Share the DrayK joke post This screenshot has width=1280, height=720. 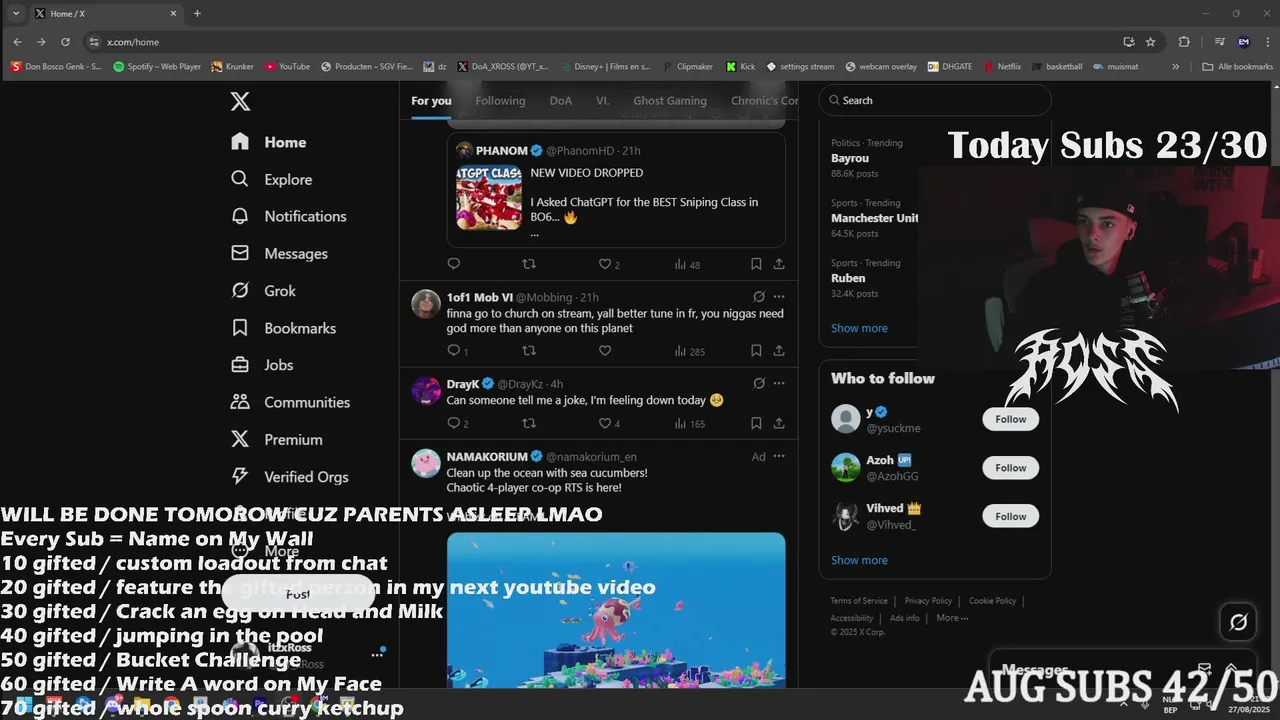[x=779, y=423]
